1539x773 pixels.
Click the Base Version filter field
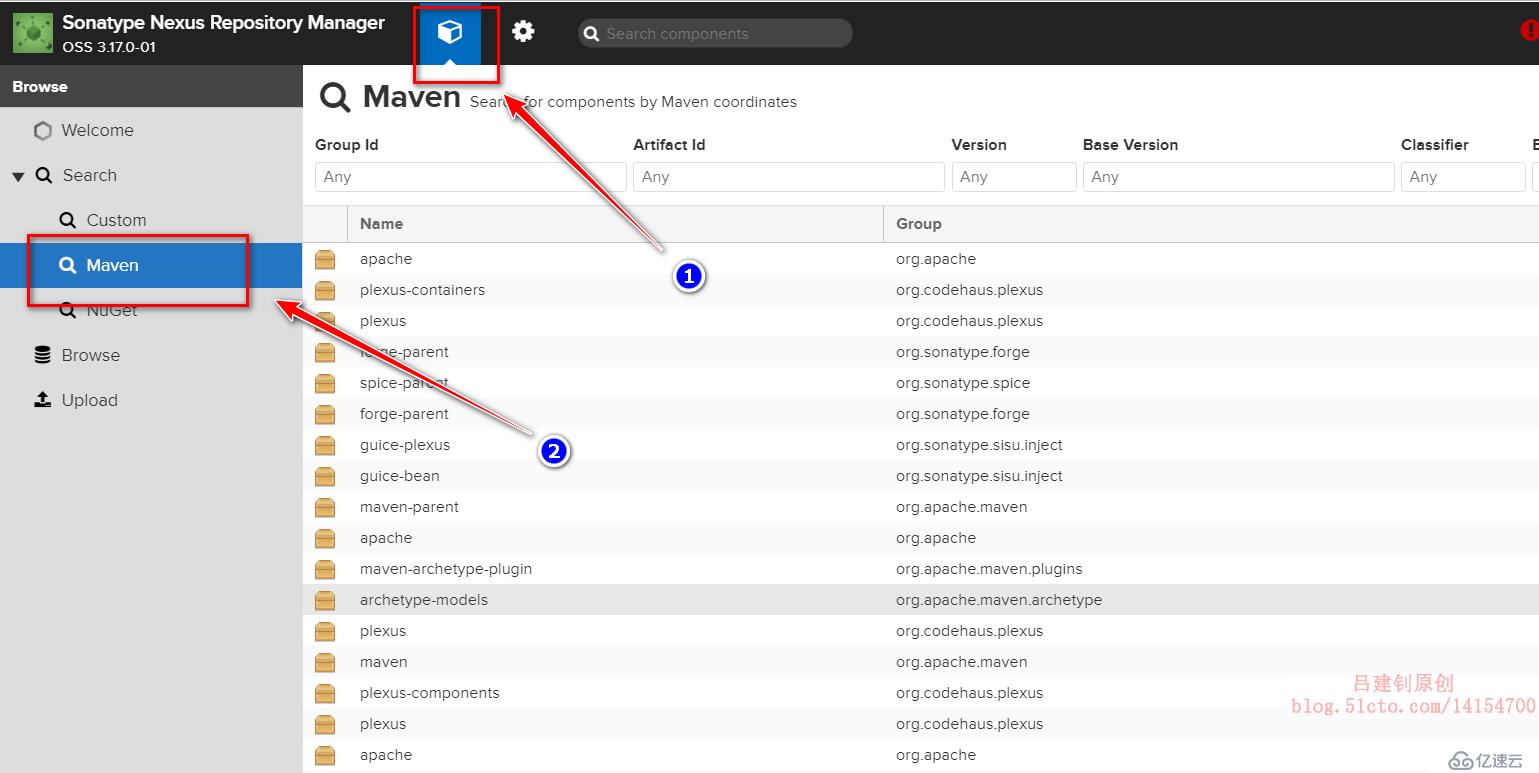[1239, 177]
